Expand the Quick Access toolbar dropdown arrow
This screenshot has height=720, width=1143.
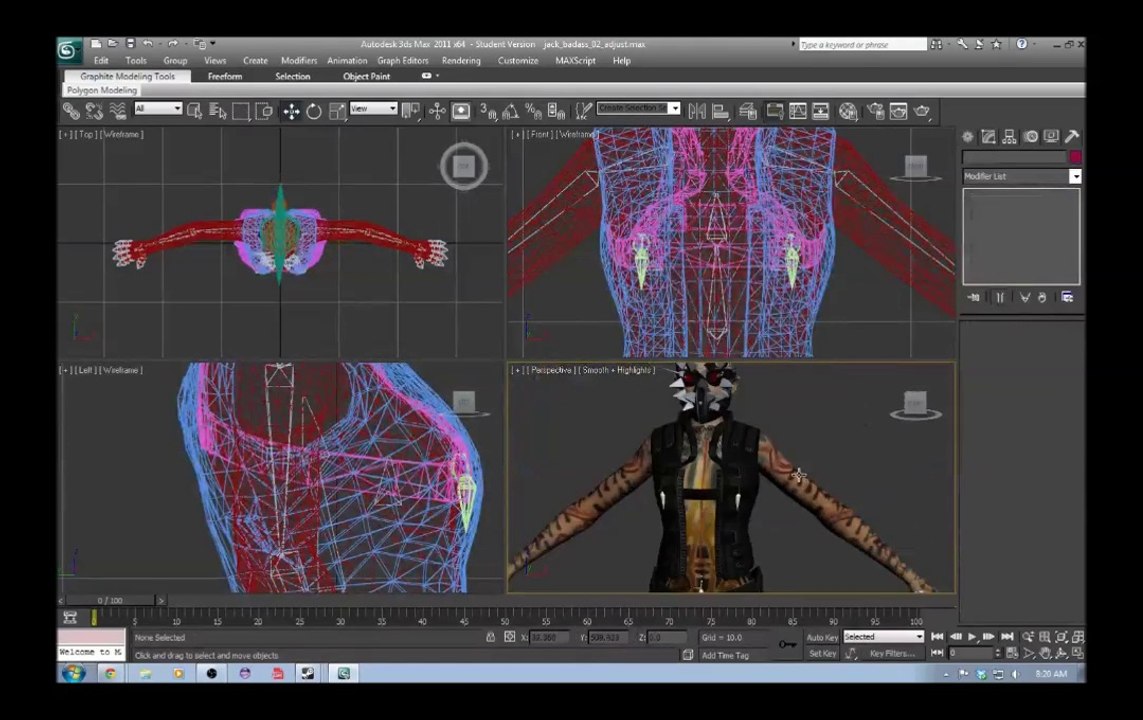(x=213, y=44)
